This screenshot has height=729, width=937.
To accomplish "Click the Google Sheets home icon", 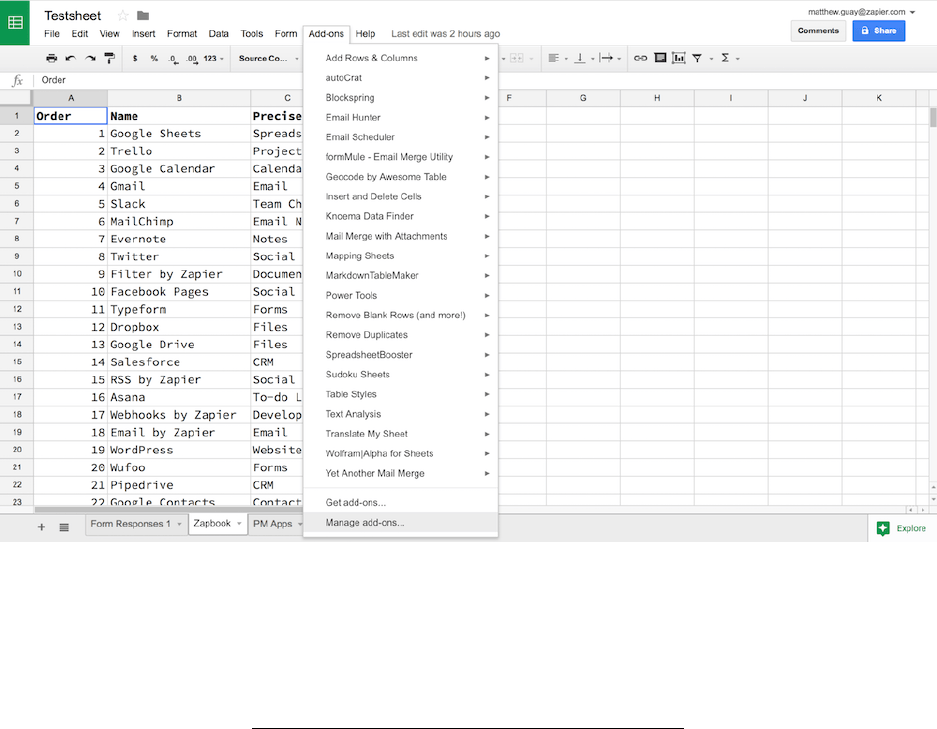I will pos(15,23).
